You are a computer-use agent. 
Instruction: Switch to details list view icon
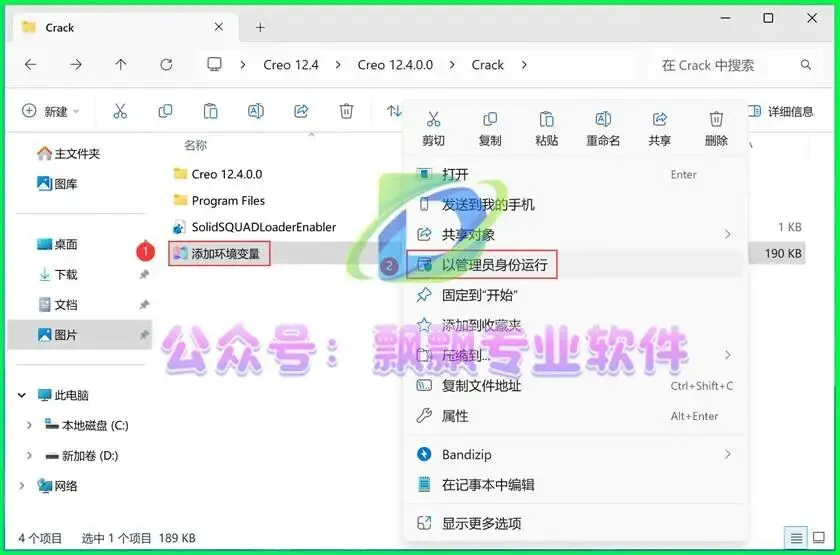tap(796, 538)
